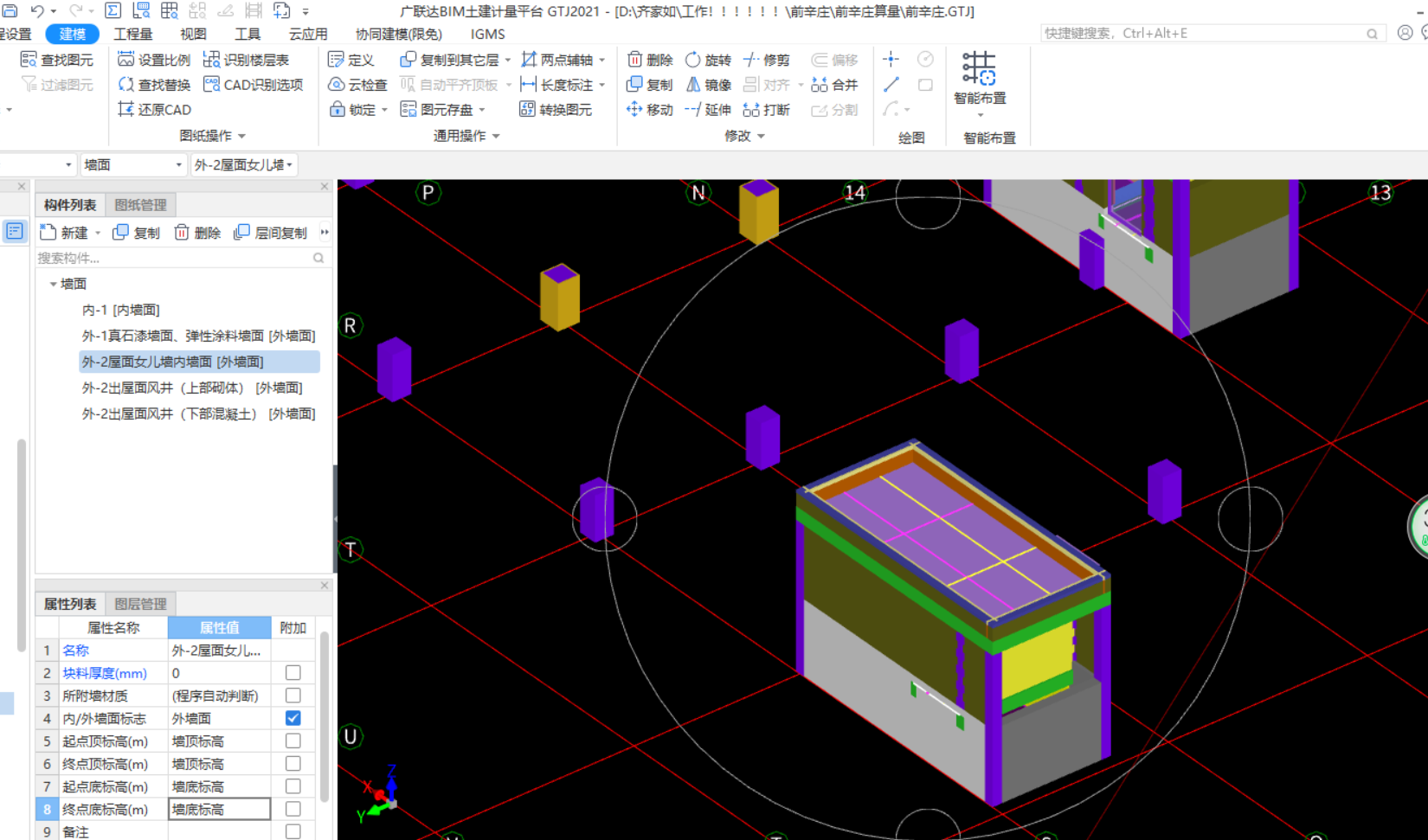Screen dimensions: 1428x840
Task: Switch to the 视图 ribbon tab
Action: [193, 34]
